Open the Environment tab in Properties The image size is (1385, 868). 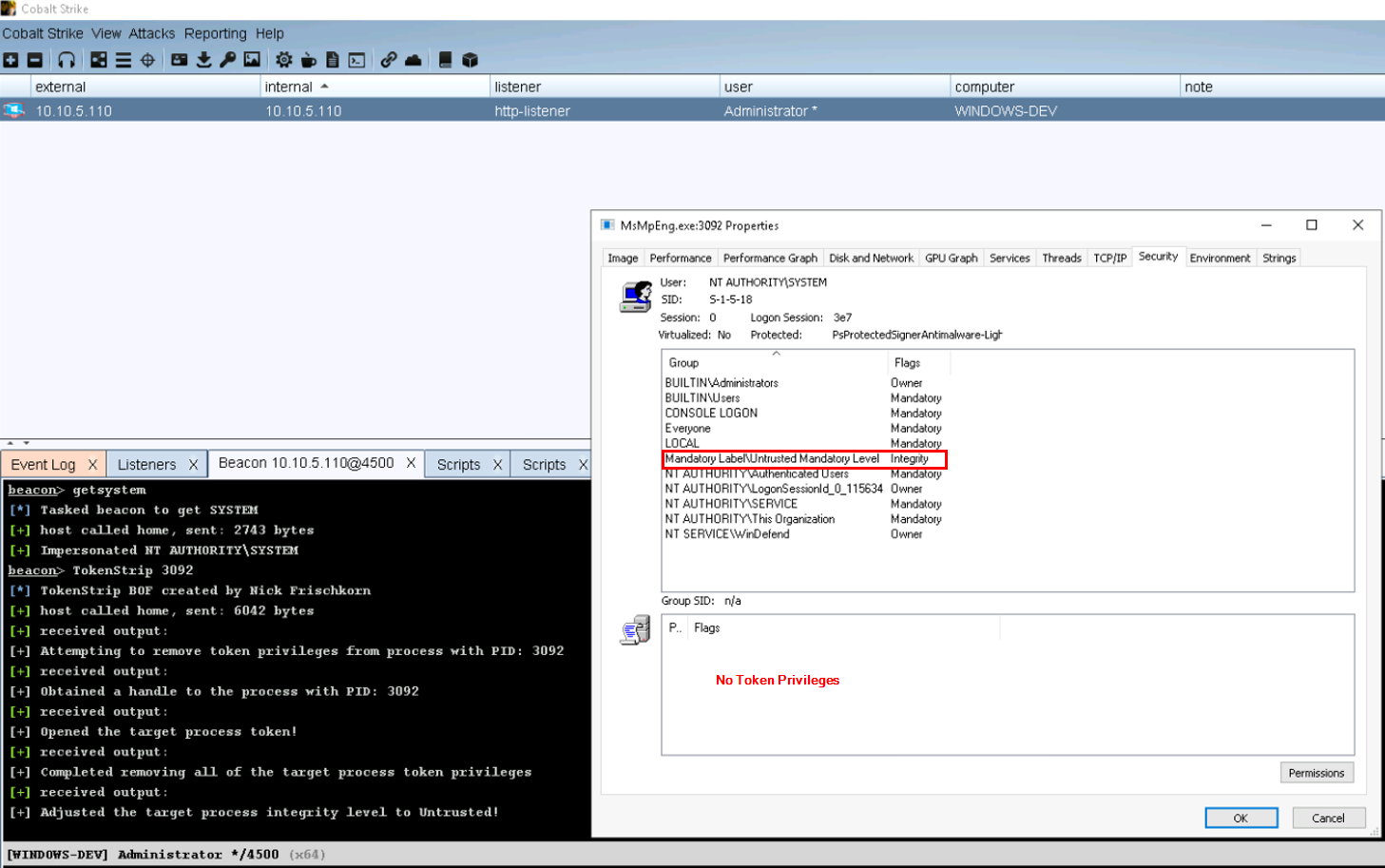[x=1220, y=258]
